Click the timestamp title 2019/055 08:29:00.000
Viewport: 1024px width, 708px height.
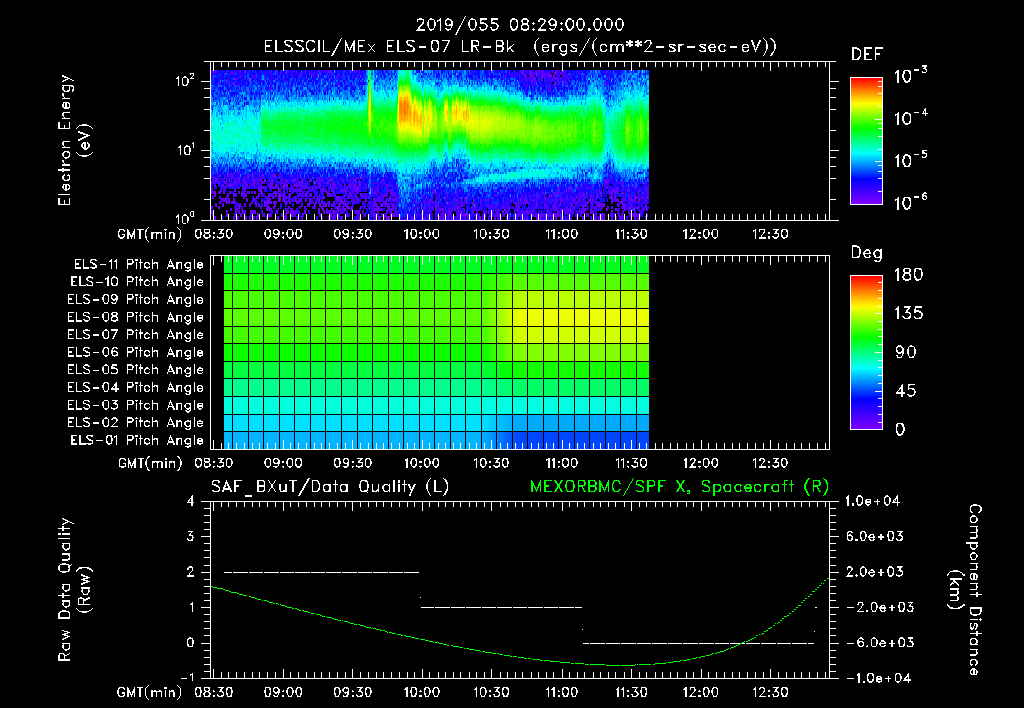point(520,25)
